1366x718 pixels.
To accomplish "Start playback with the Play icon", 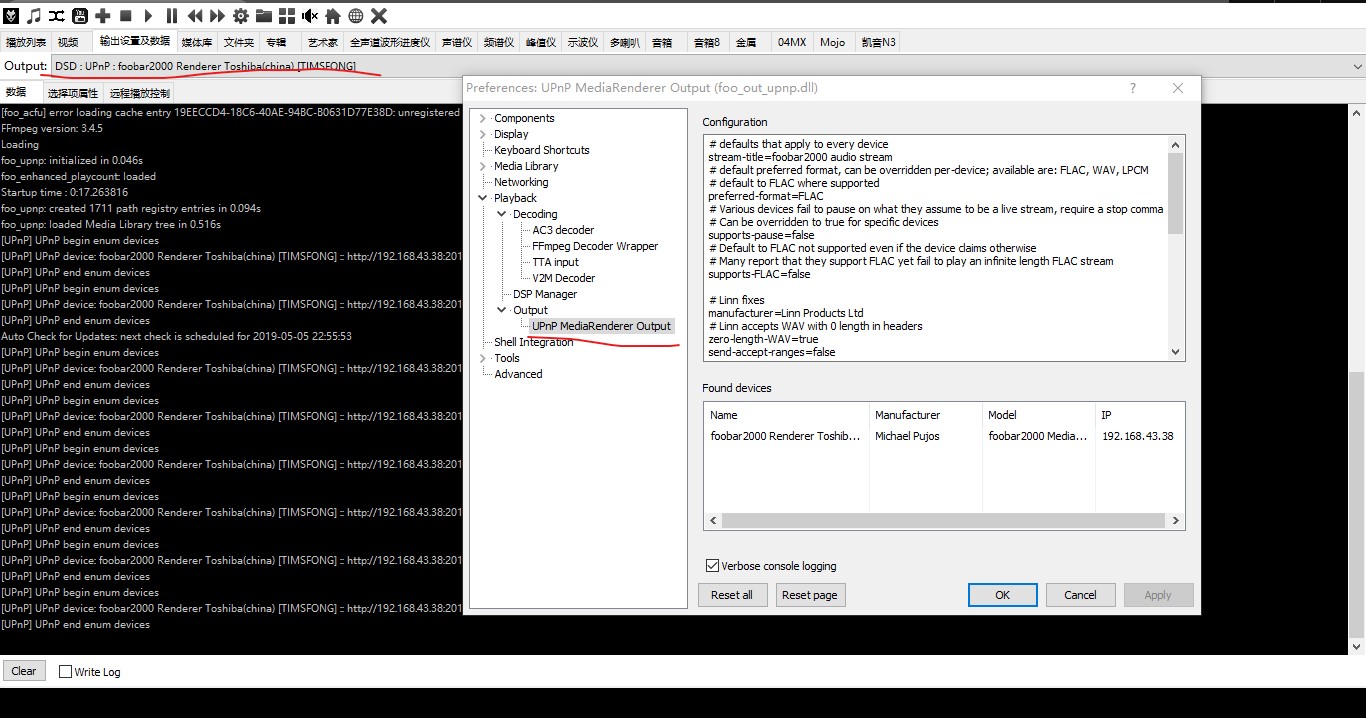I will point(149,15).
